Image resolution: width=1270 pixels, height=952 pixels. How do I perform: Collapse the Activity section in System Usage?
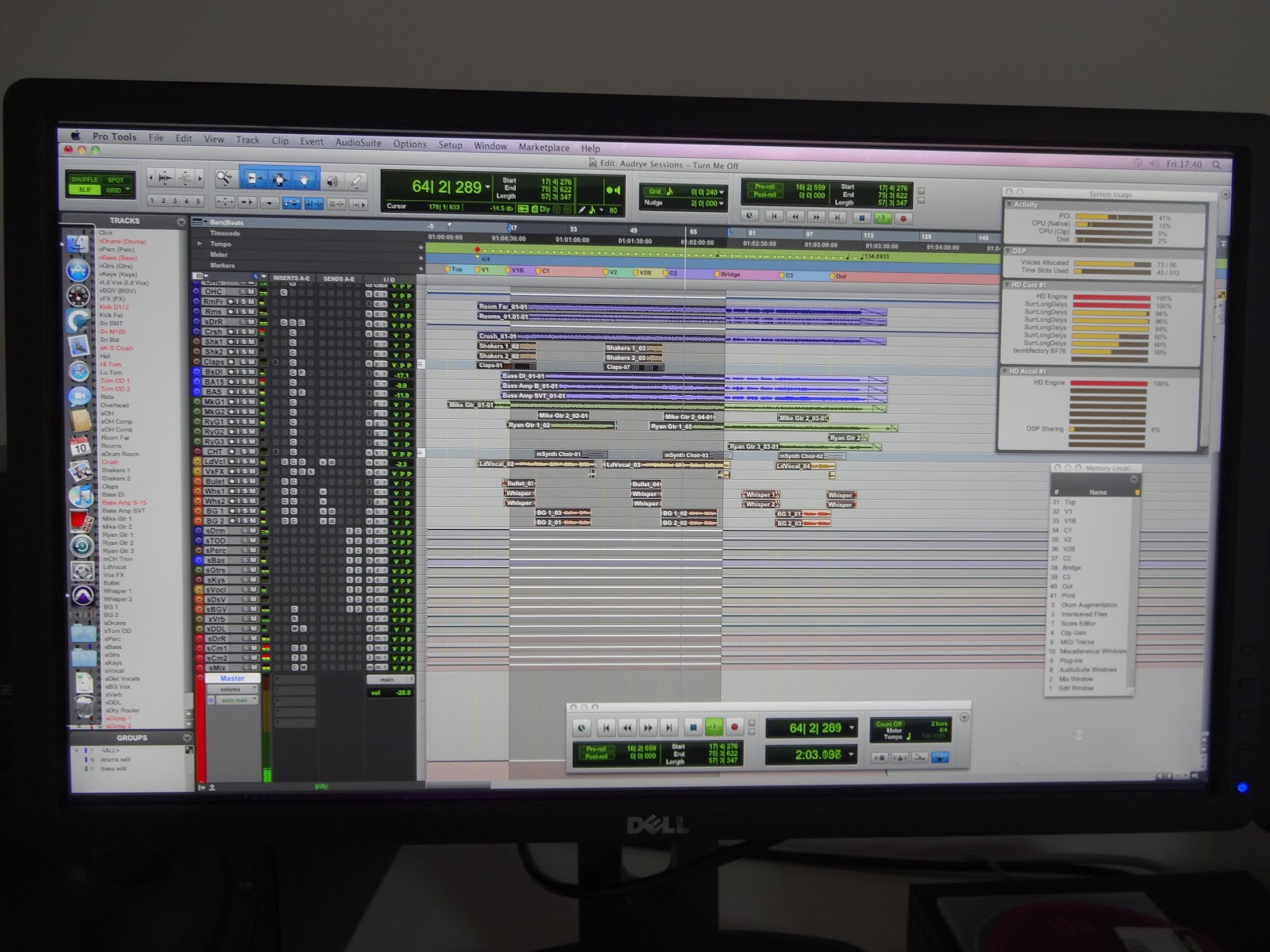coord(1010,205)
